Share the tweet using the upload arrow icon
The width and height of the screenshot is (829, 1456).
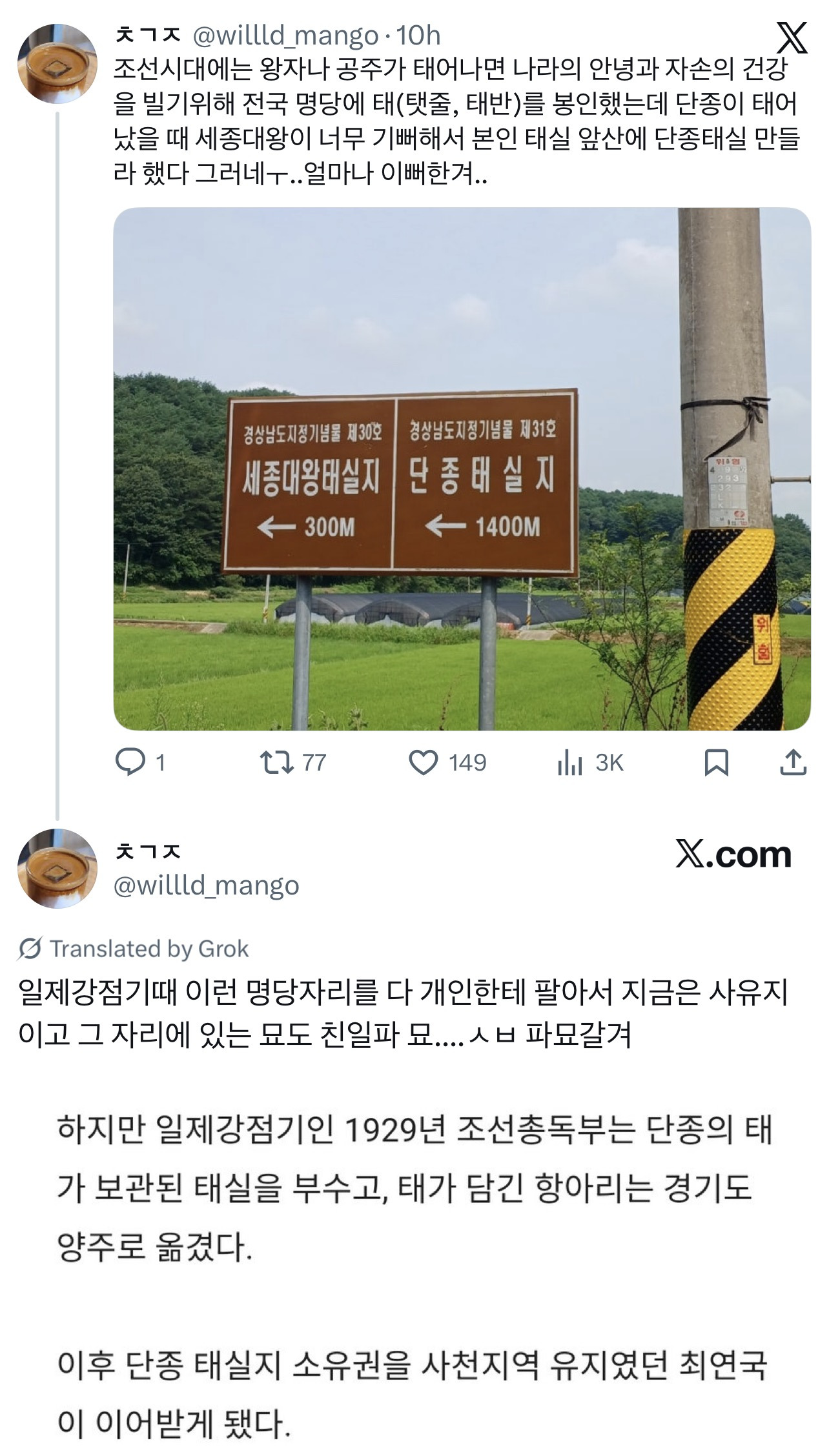pyautogui.click(x=793, y=762)
